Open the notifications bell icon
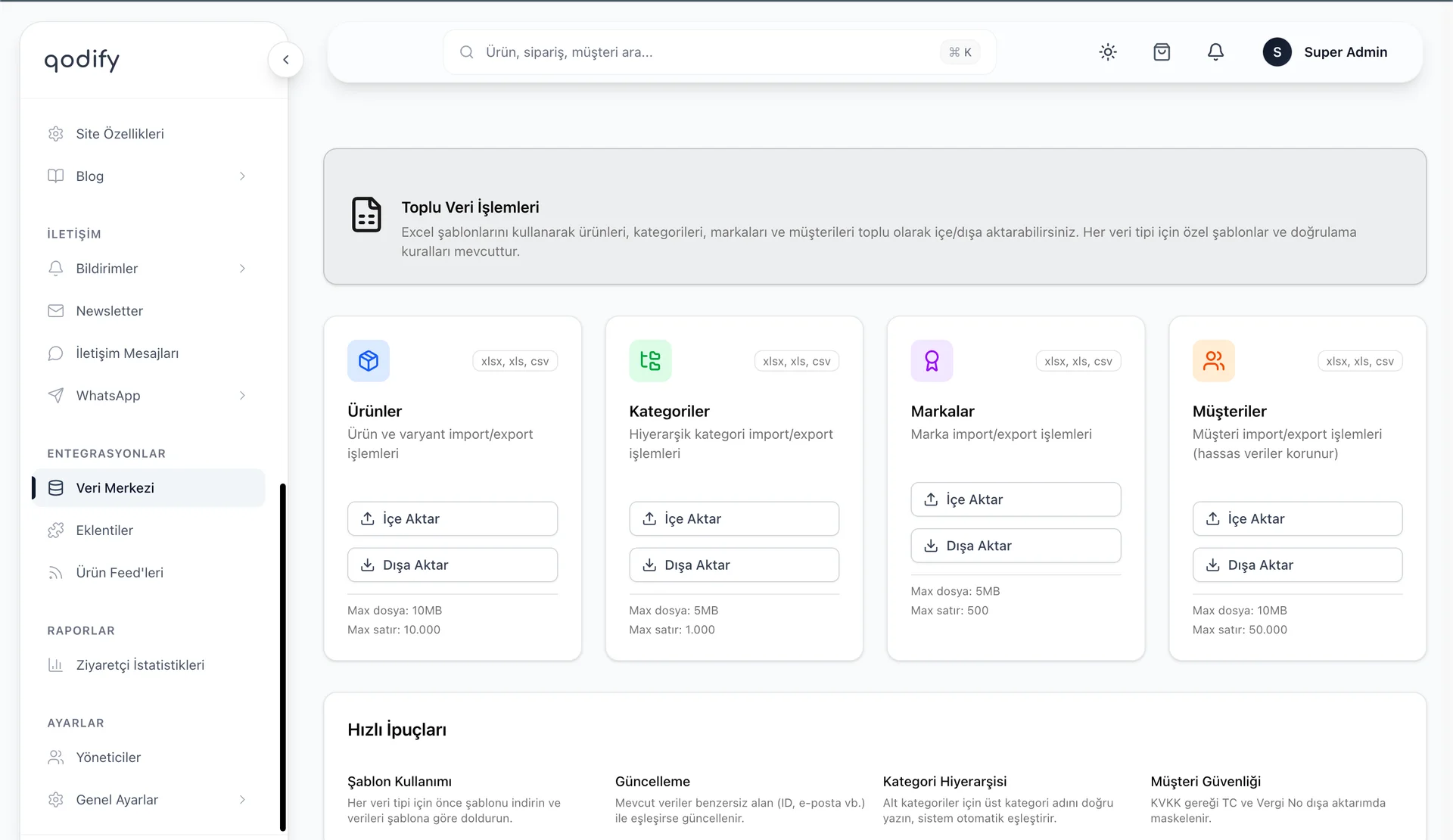This screenshot has height=840, width=1453. coord(1215,52)
